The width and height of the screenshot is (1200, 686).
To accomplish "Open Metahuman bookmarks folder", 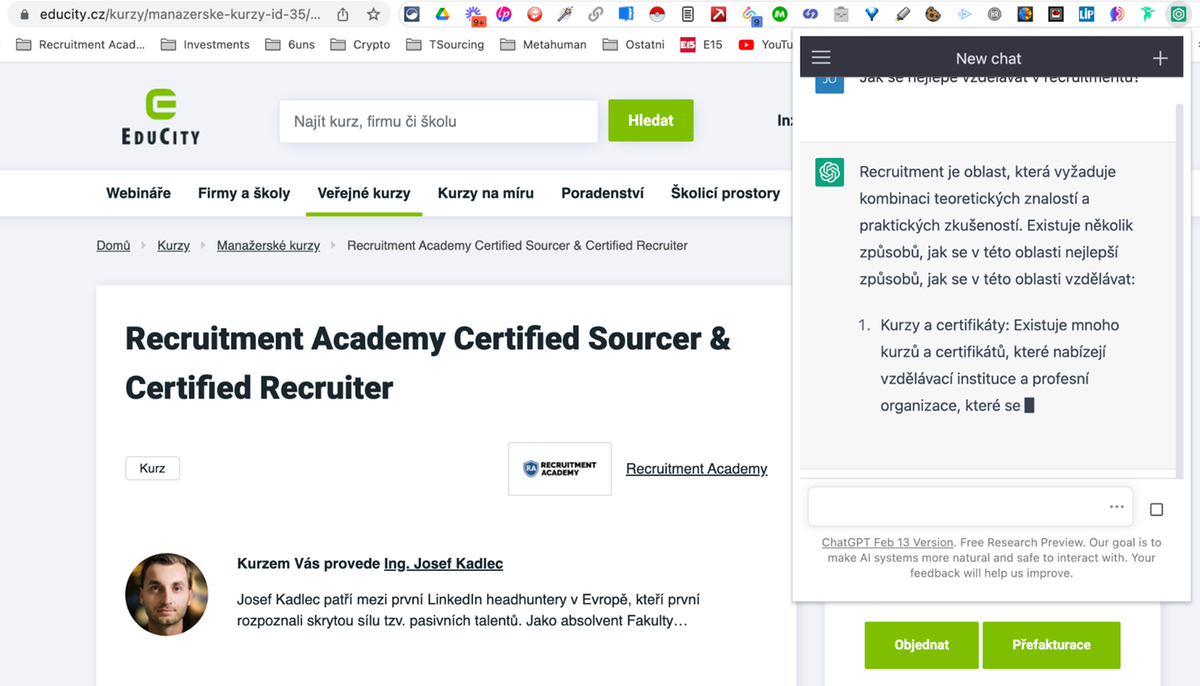I will coord(543,44).
